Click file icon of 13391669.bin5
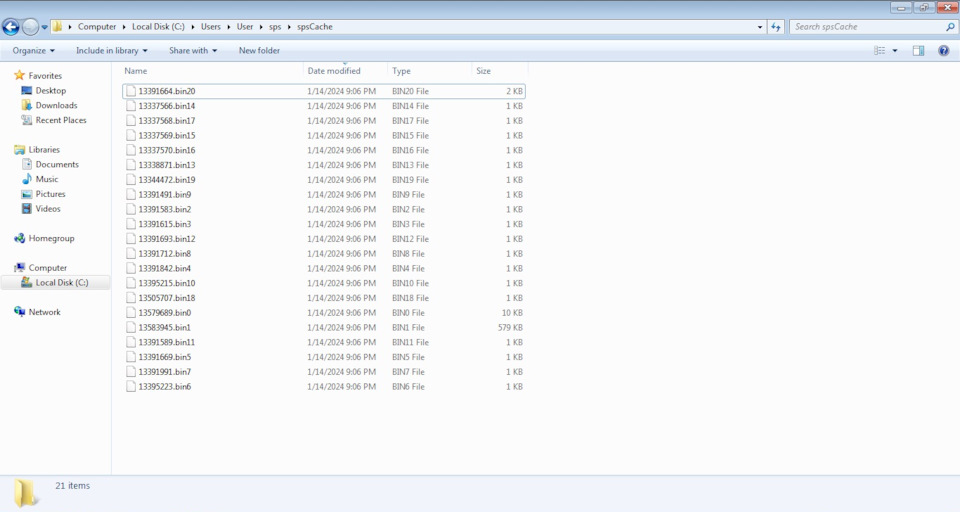 coord(130,357)
